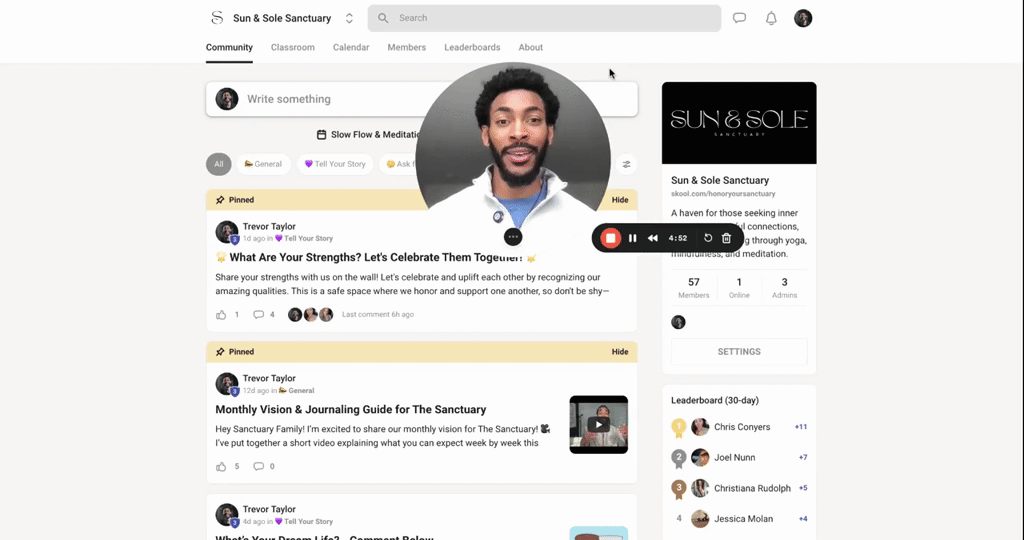Open Trevor Taylor's name on Strengths post
Image resolution: width=1024 pixels, height=540 pixels.
(x=269, y=227)
